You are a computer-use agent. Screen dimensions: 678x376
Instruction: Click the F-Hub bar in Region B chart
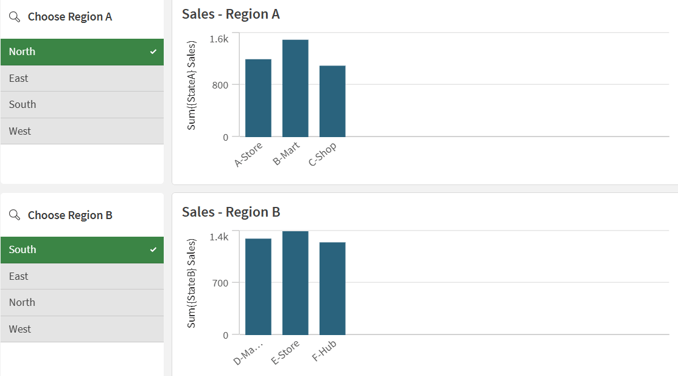333,288
